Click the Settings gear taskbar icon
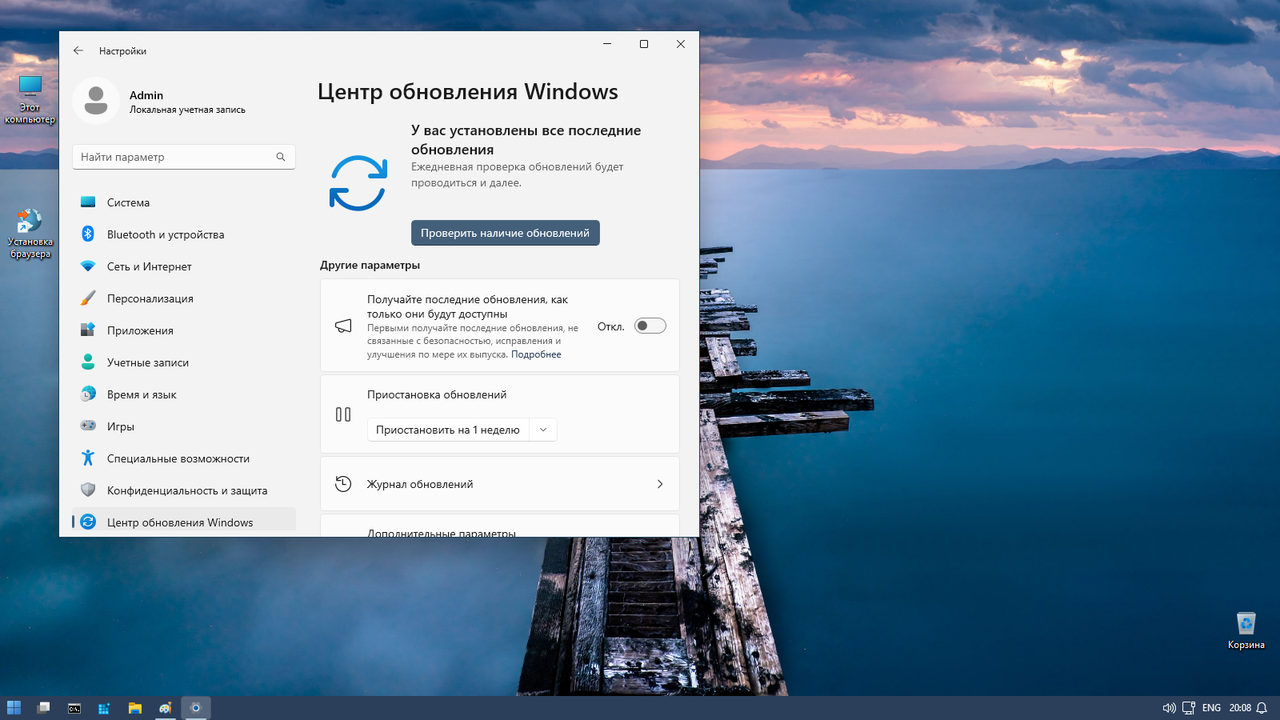This screenshot has width=1280, height=720. coord(196,708)
